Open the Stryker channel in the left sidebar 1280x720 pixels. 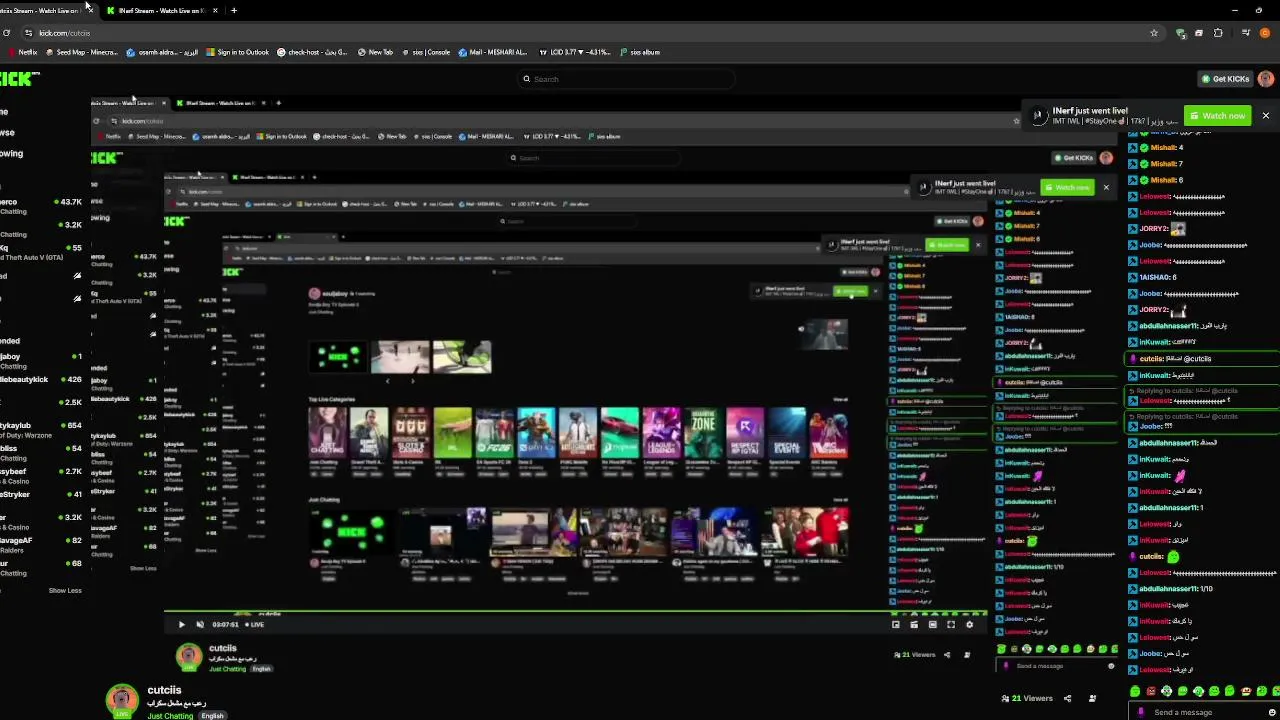click(41, 495)
